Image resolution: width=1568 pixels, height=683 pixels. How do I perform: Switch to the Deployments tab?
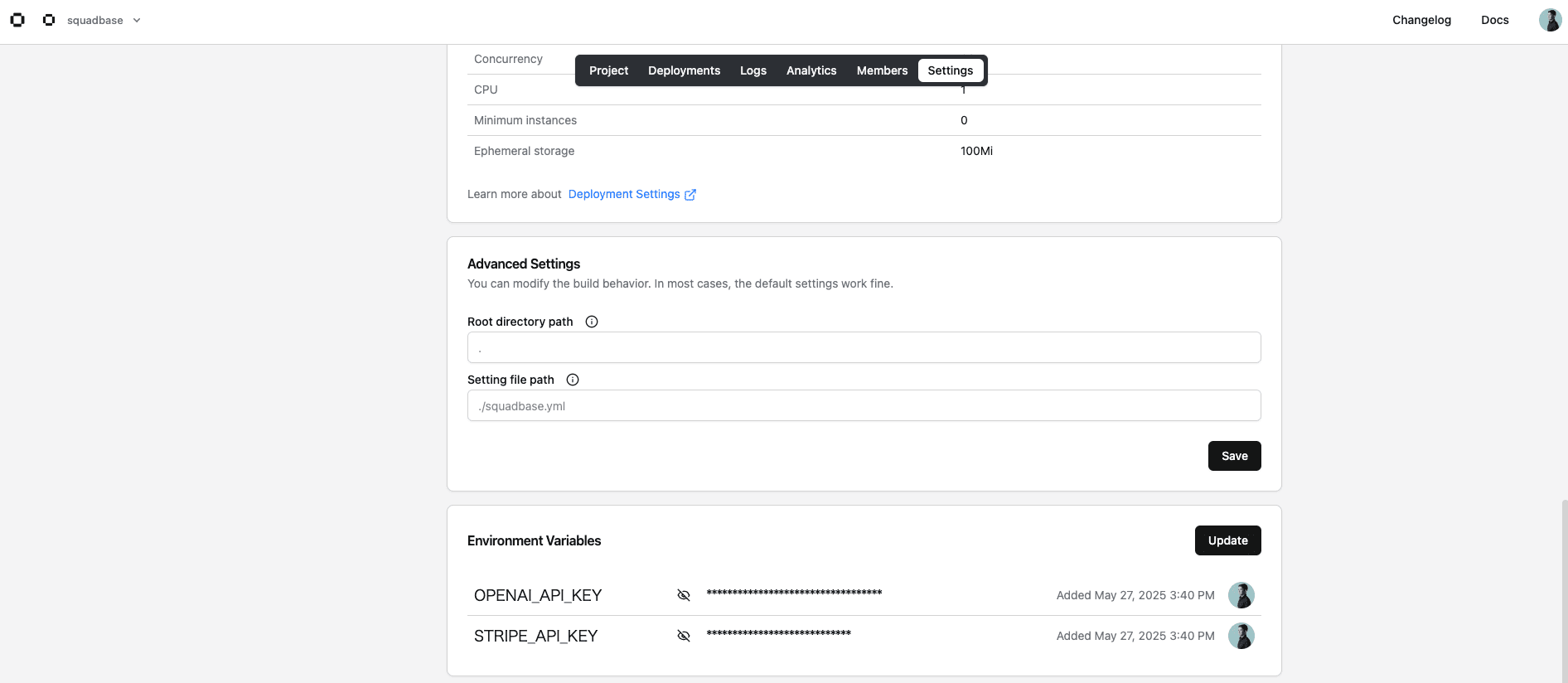coord(684,70)
